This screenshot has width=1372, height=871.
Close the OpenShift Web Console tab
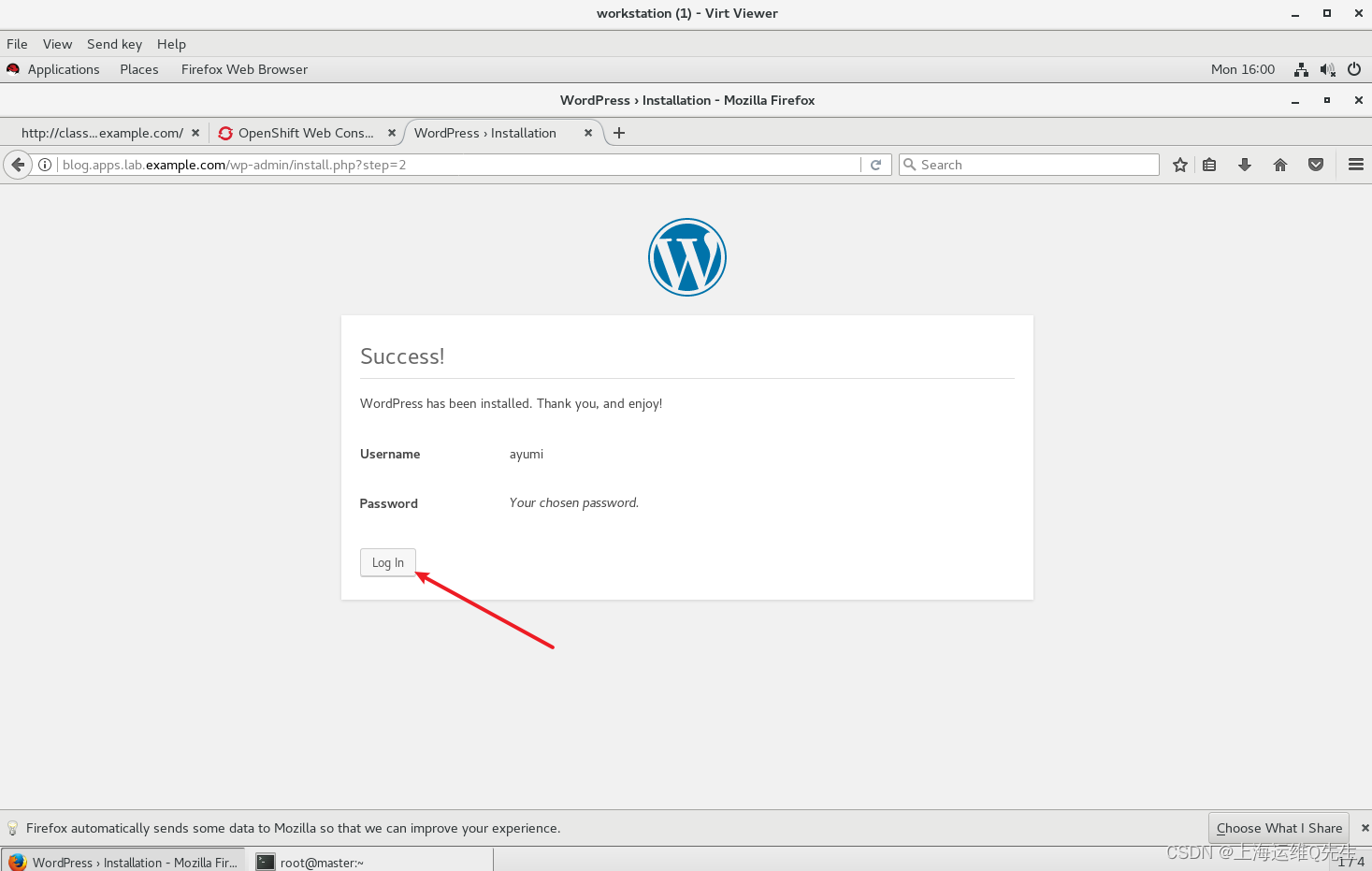(x=392, y=133)
